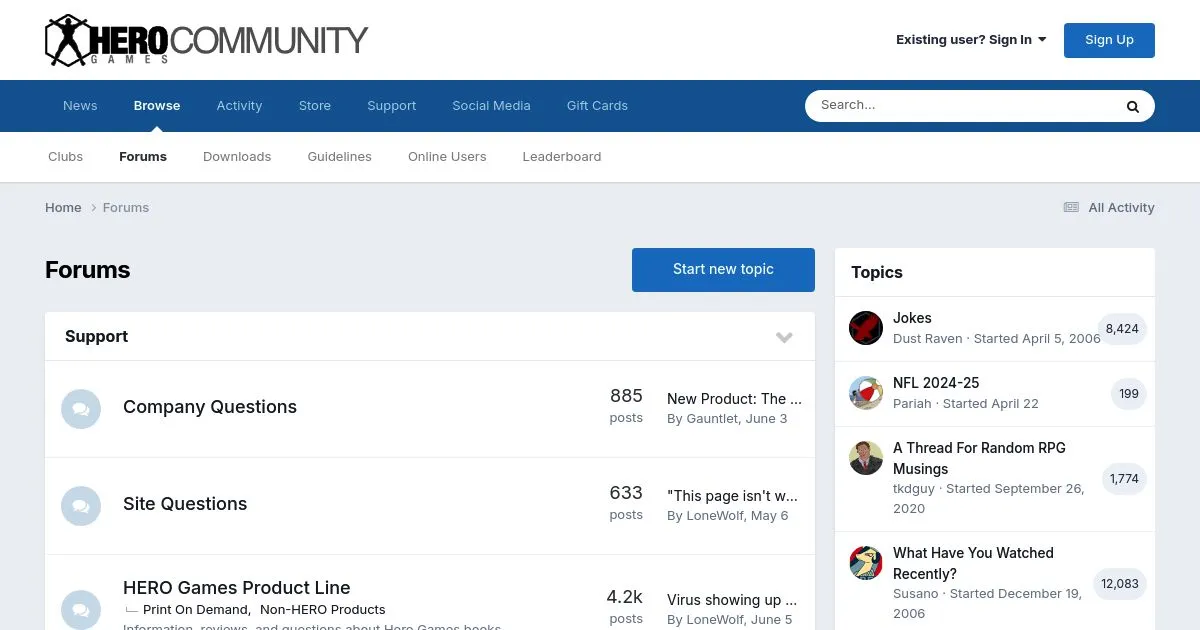1200x630 pixels.
Task: Click the 885 posts count
Action: [626, 396]
